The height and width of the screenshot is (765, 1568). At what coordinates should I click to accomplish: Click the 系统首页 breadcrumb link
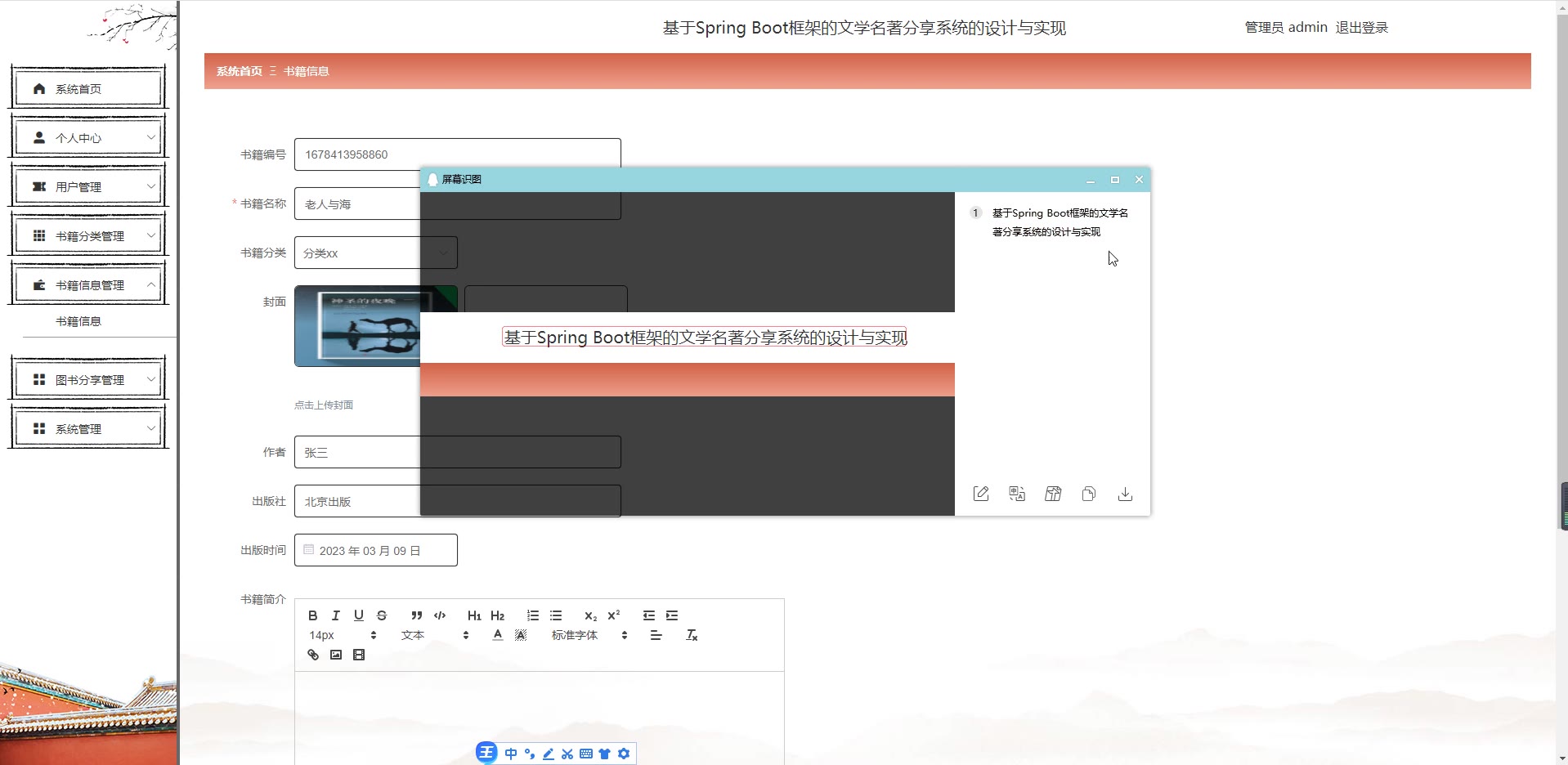240,71
